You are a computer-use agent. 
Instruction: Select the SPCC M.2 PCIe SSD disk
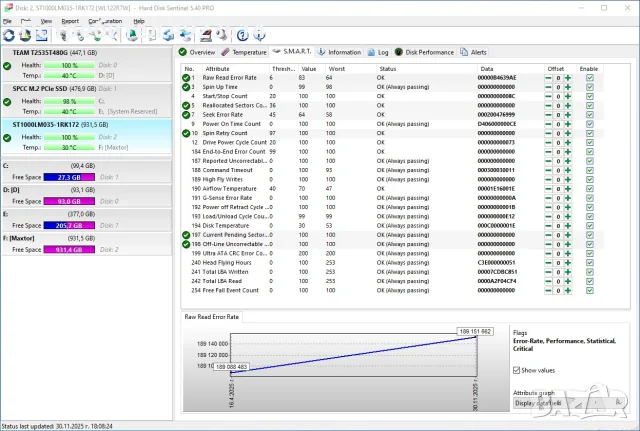coord(87,100)
